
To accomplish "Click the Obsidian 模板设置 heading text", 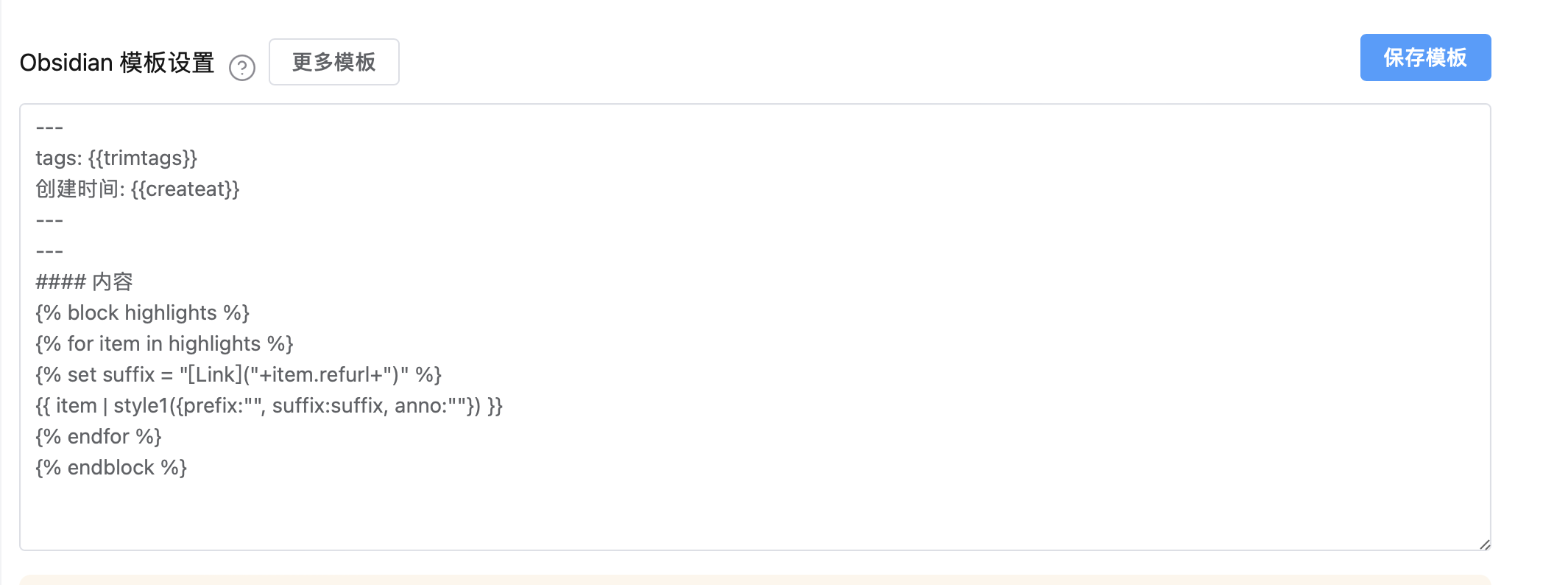I will click(x=117, y=63).
